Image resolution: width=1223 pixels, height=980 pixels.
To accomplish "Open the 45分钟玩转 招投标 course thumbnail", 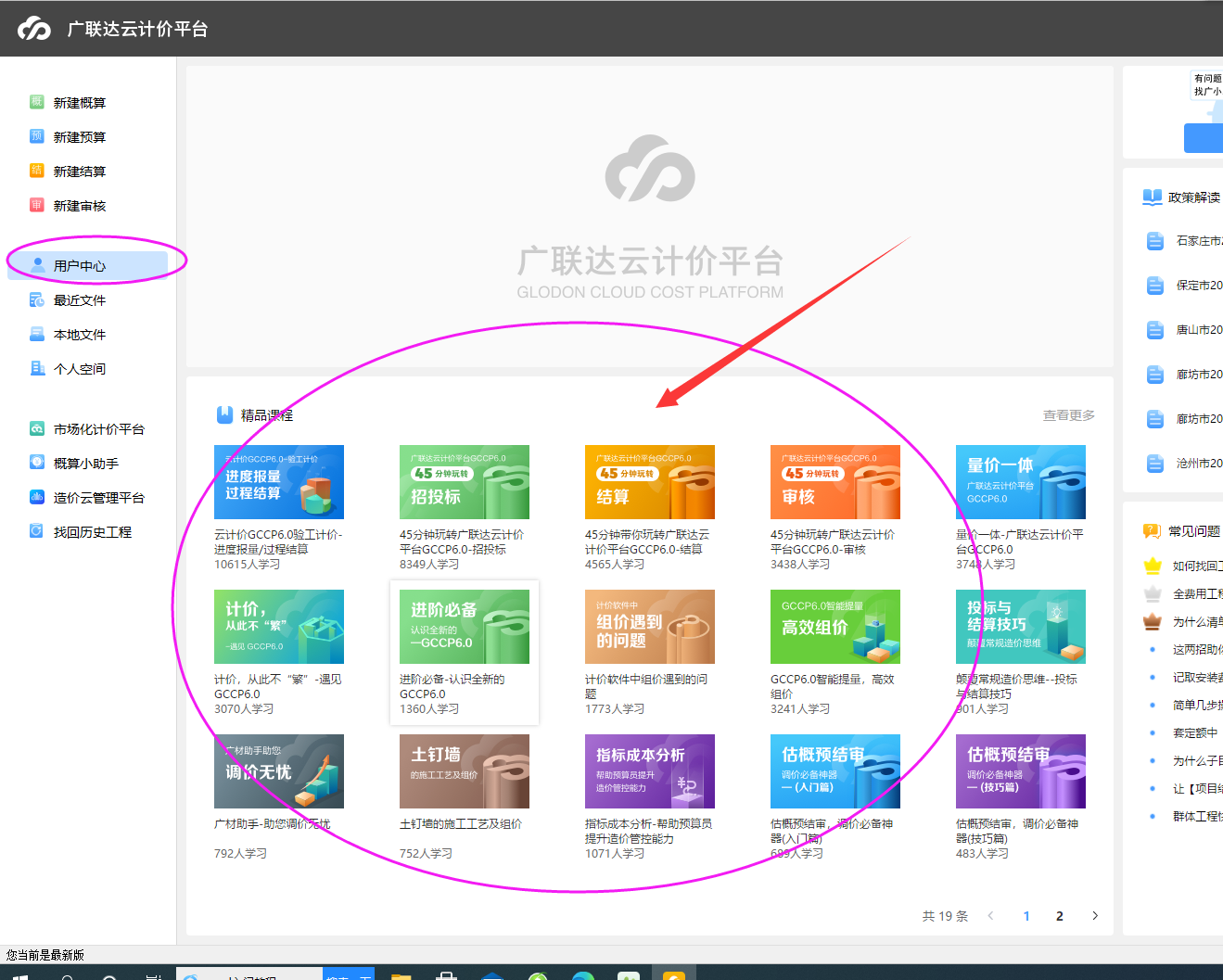I will [465, 482].
